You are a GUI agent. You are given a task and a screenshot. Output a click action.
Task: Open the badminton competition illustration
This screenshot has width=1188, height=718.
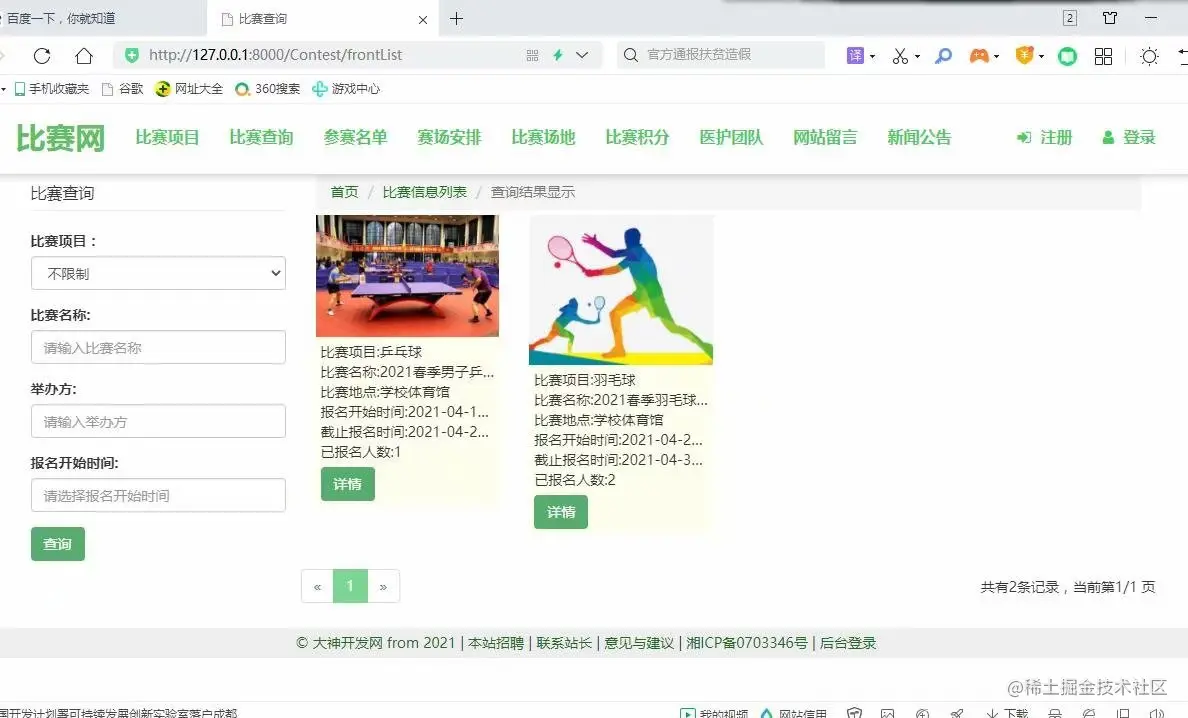click(x=621, y=290)
